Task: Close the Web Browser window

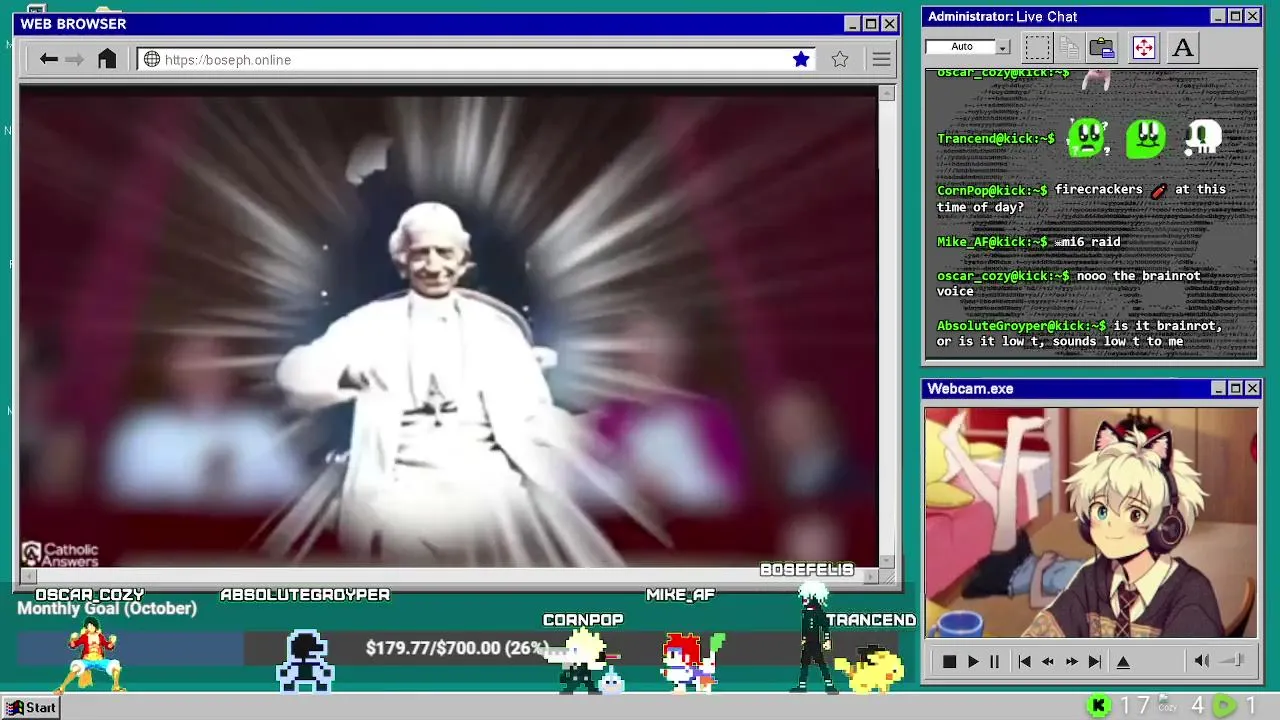Action: [889, 24]
